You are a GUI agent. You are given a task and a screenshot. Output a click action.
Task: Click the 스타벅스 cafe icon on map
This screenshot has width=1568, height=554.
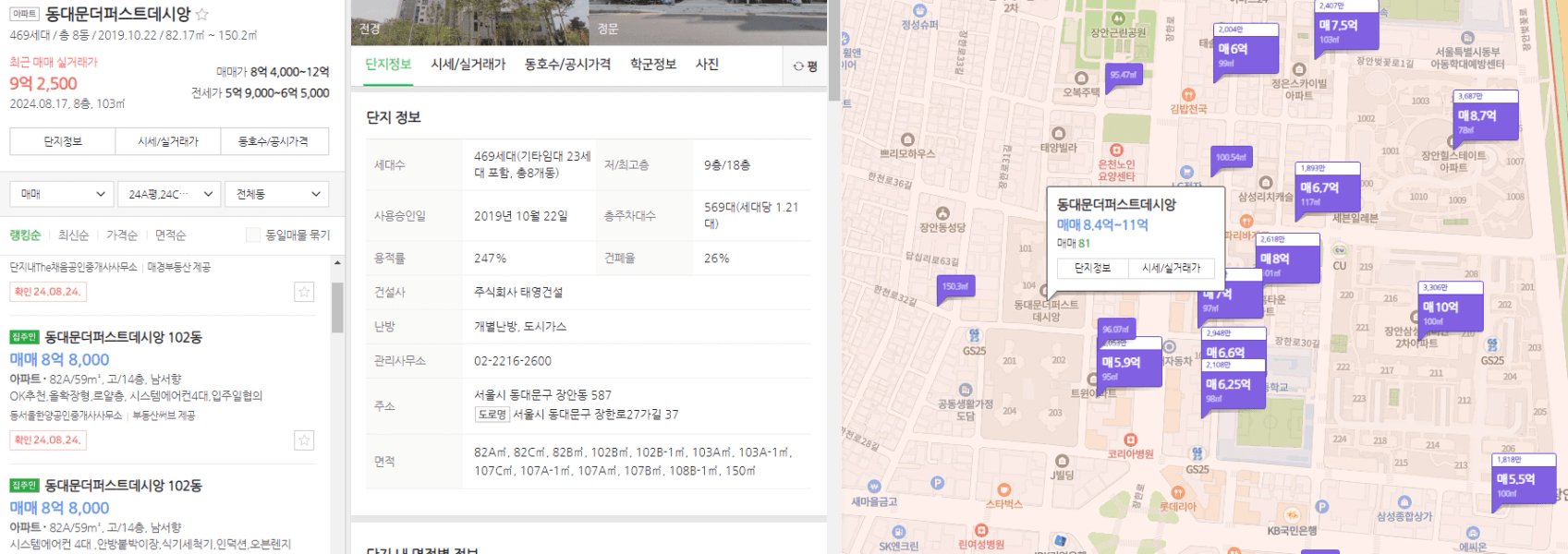coord(1003,489)
